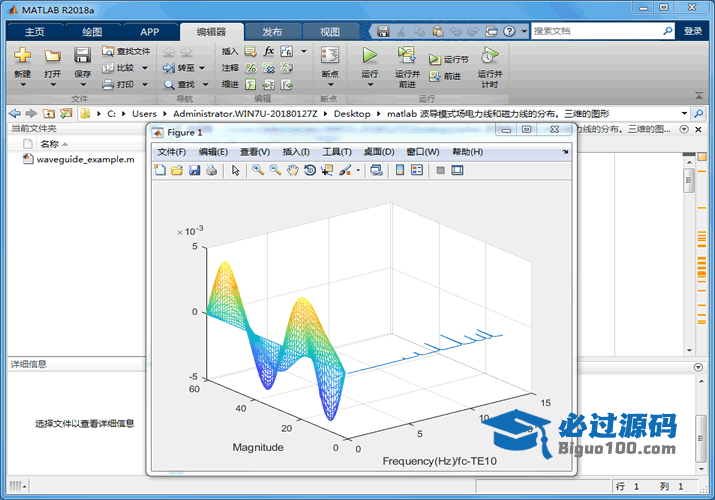
Task: Select the pan hand tool
Action: coord(292,170)
